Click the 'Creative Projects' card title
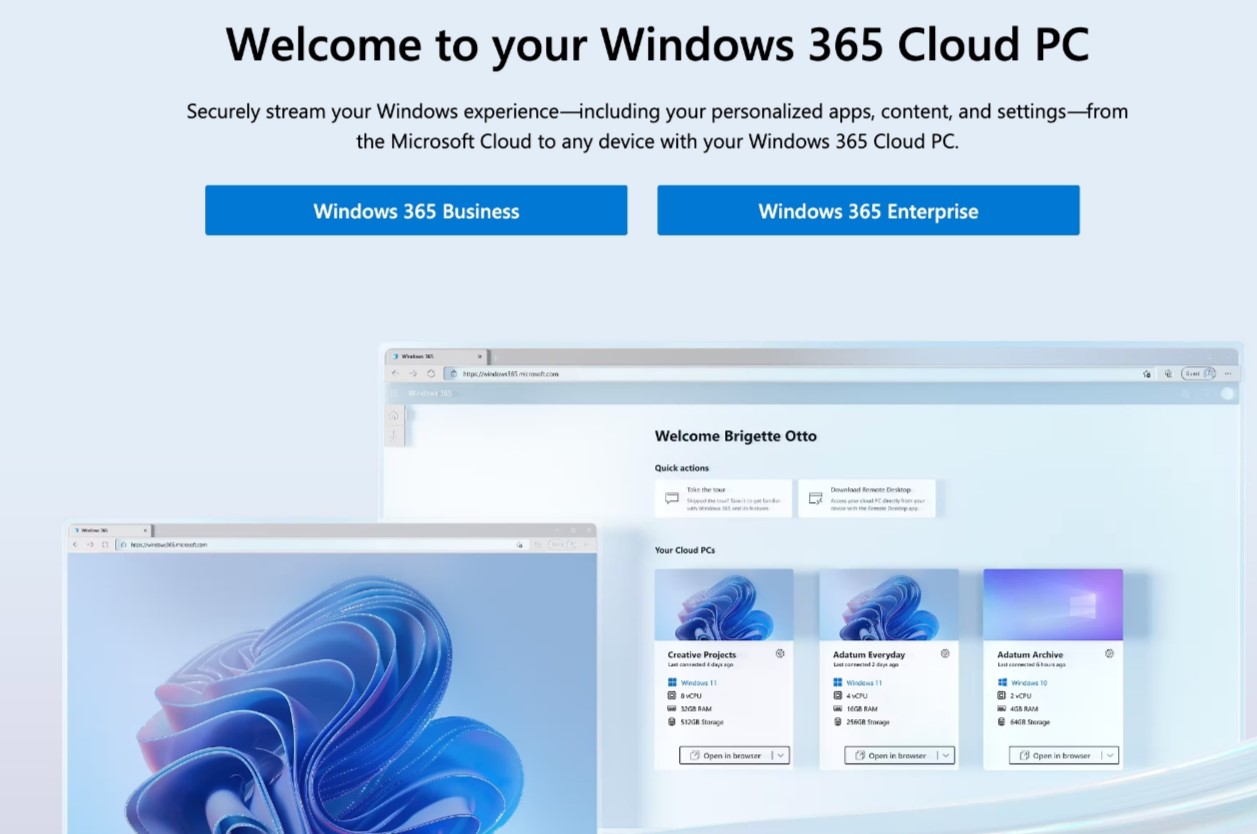 tap(702, 655)
